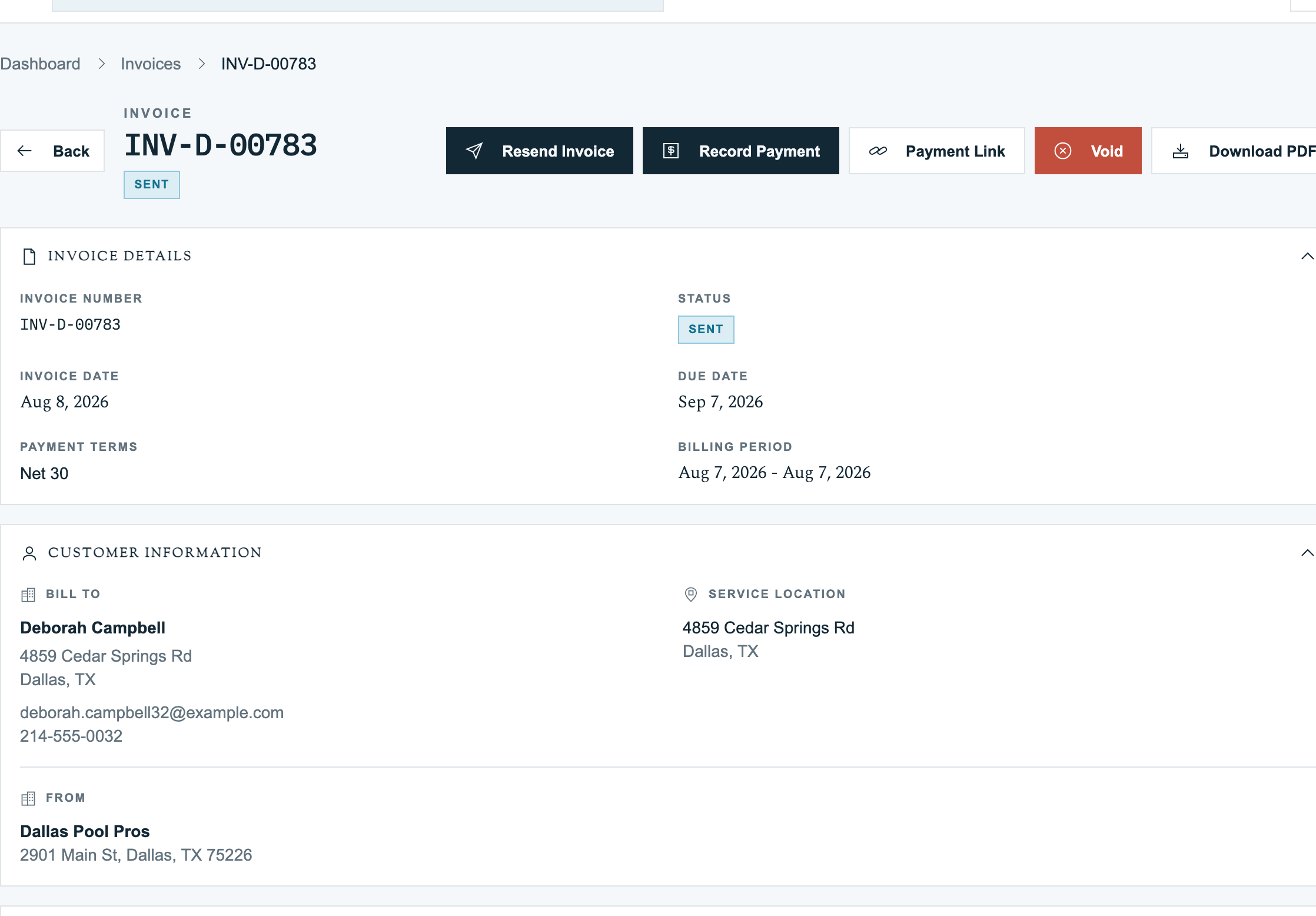Click the invoice date Aug 8, 2026
The width and height of the screenshot is (1316, 916).
click(x=64, y=401)
